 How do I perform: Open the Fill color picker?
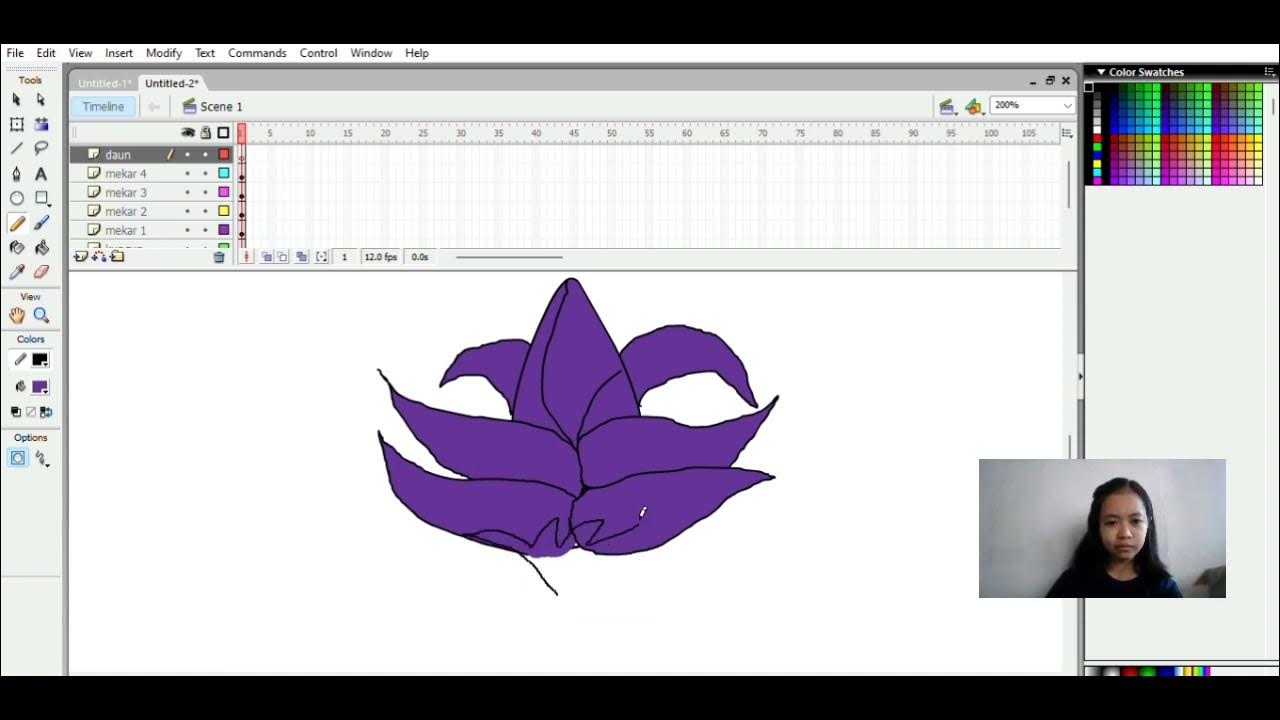click(x=40, y=387)
